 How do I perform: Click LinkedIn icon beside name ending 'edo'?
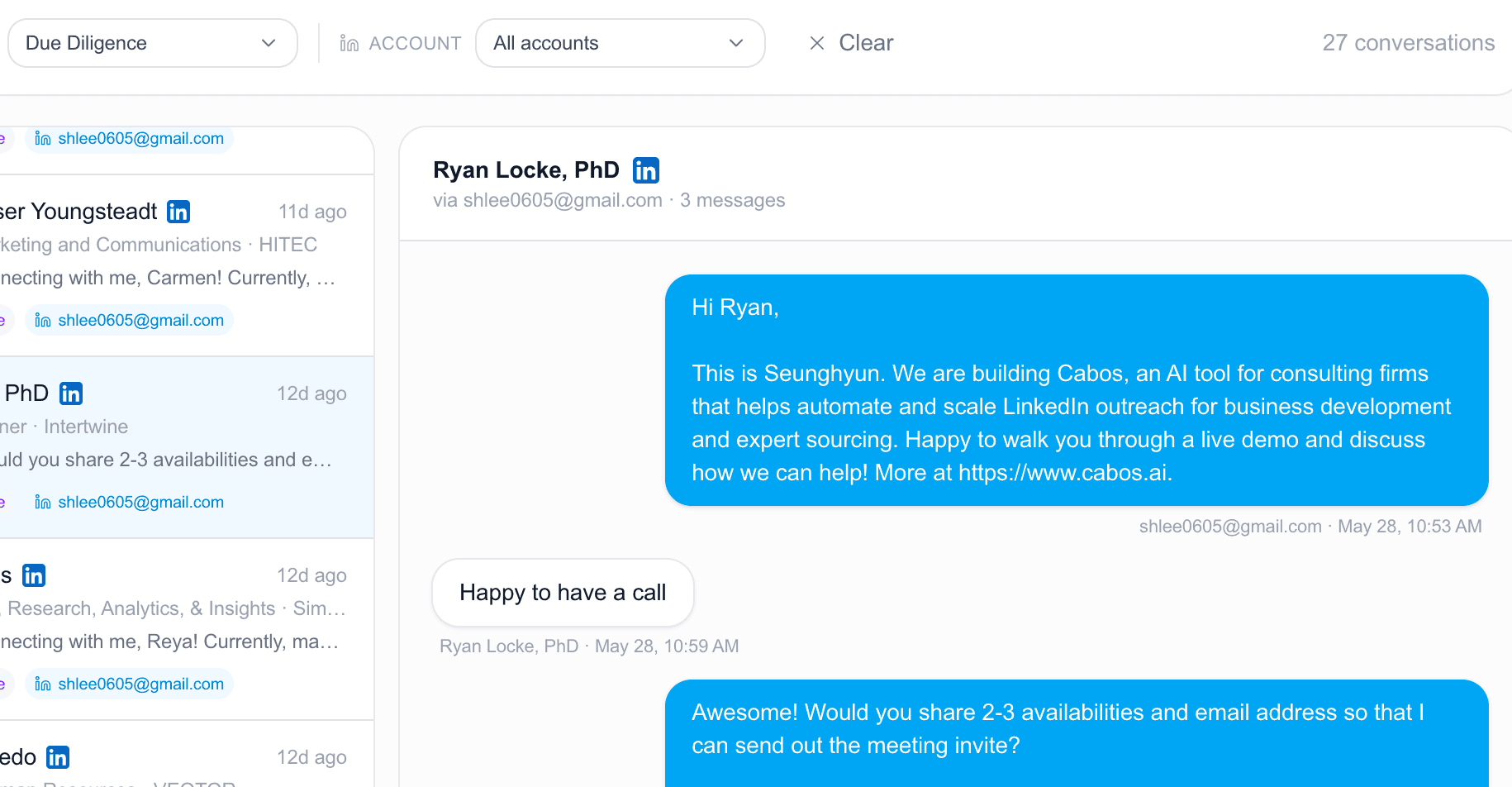(x=58, y=757)
